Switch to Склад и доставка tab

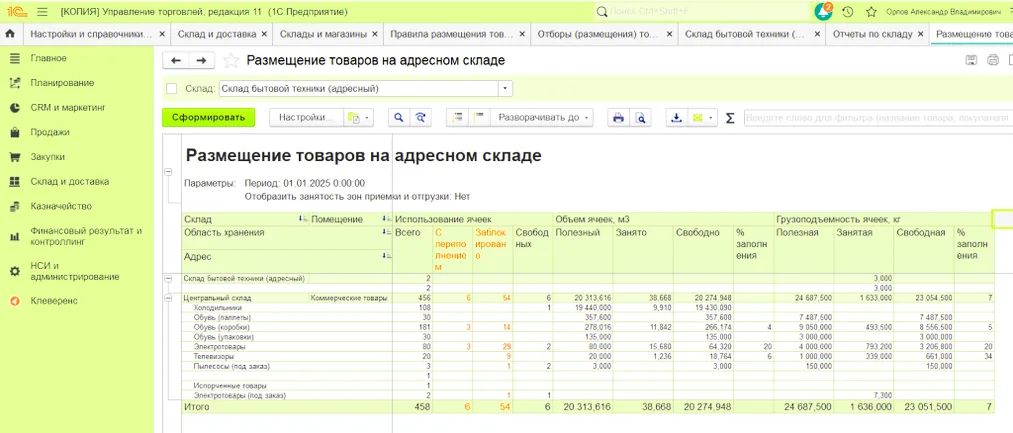tap(215, 34)
